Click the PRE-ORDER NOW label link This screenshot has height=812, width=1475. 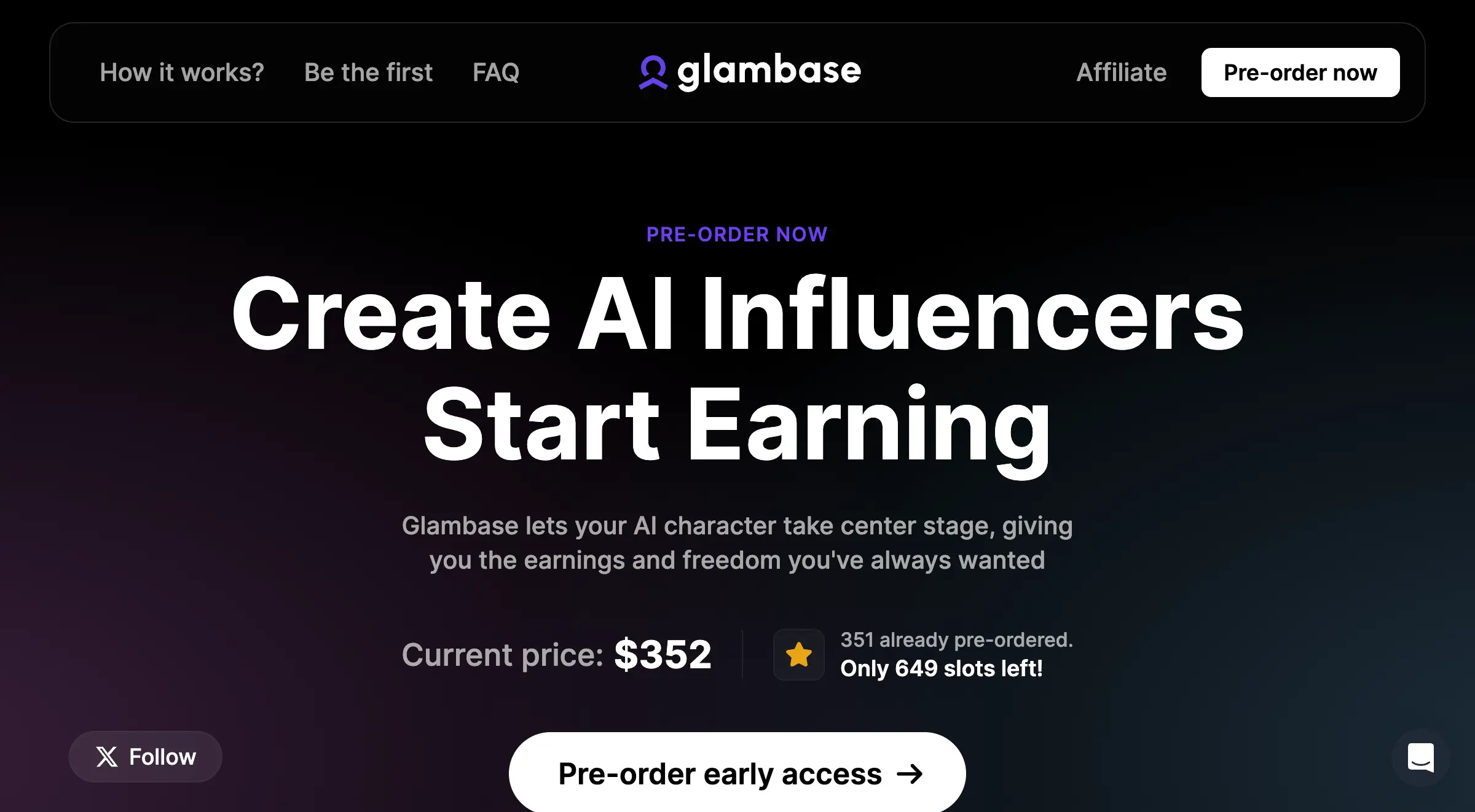pyautogui.click(x=737, y=234)
